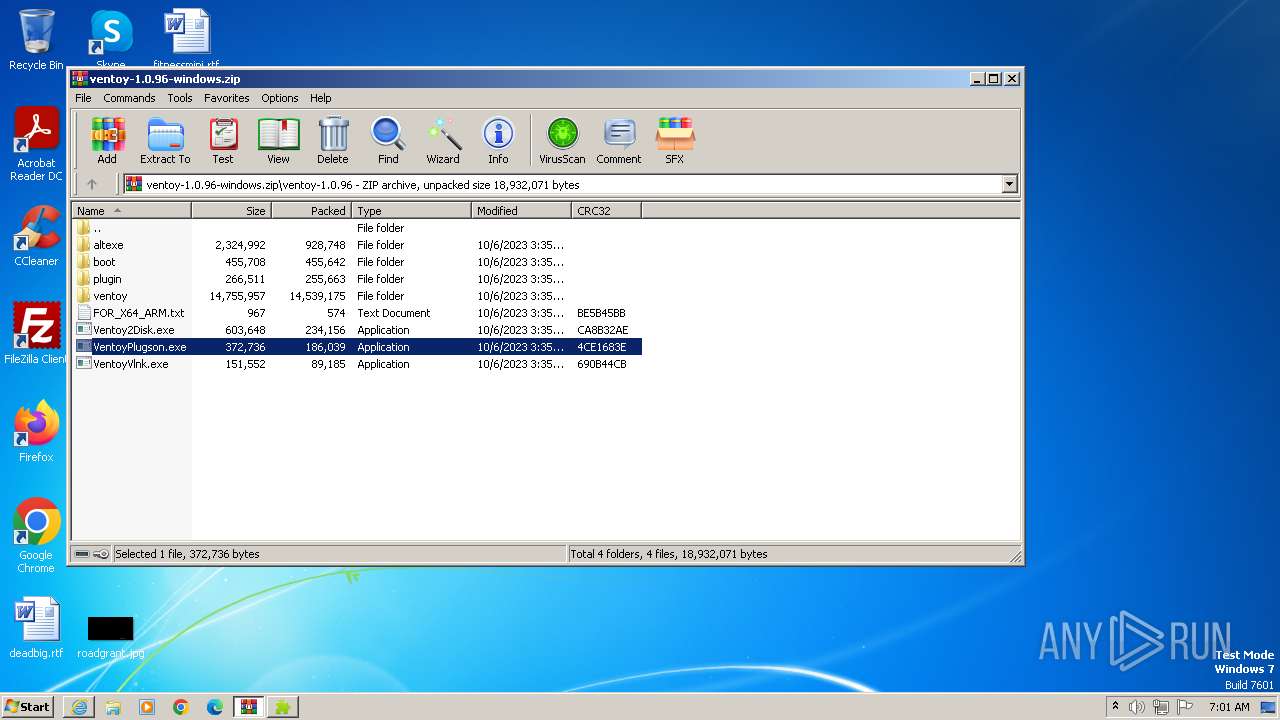Open CCleaner desktop shortcut
The image size is (1280, 720).
coord(36,236)
